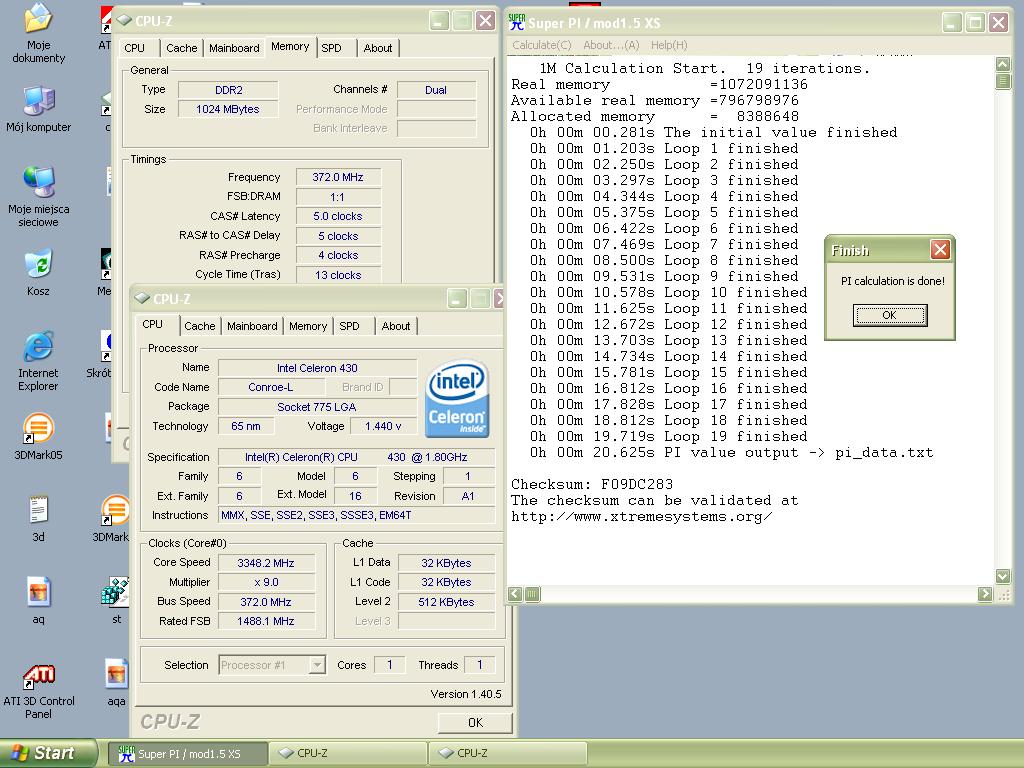Click Intel Celeron 430 name field
The width and height of the screenshot is (1024, 768).
tap(317, 368)
